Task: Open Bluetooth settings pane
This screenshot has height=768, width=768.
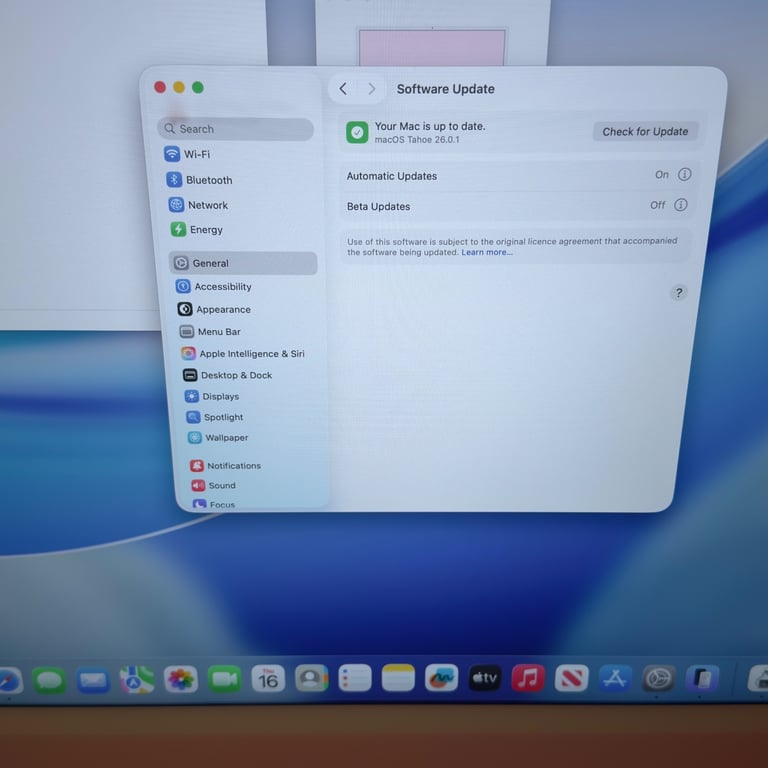Action: point(199,180)
